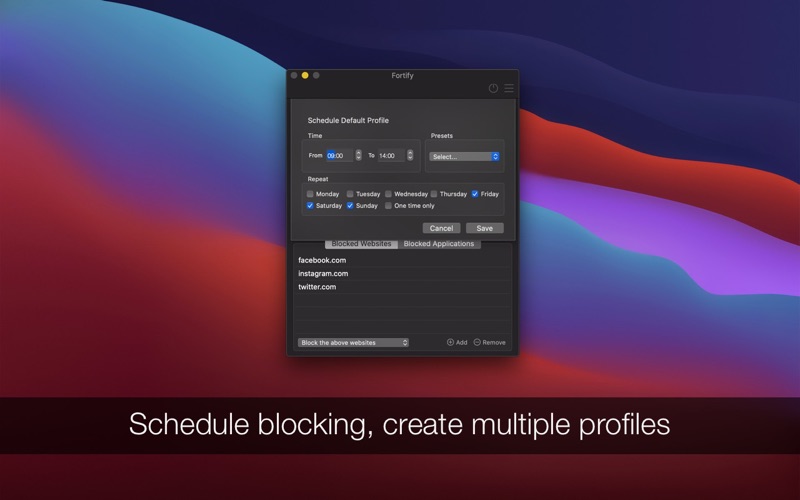Select instagram.com in blocked list
The width and height of the screenshot is (800, 500).
(403, 273)
